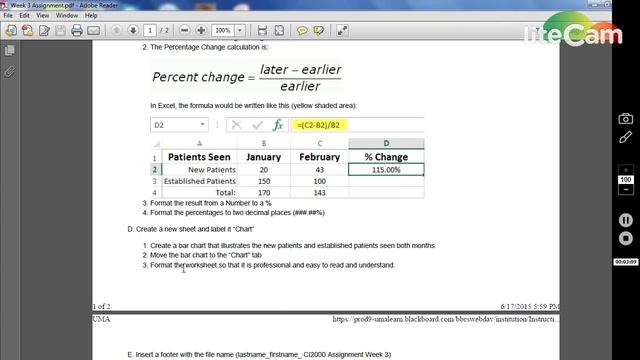Stop the liteCam recording

tap(625, 238)
